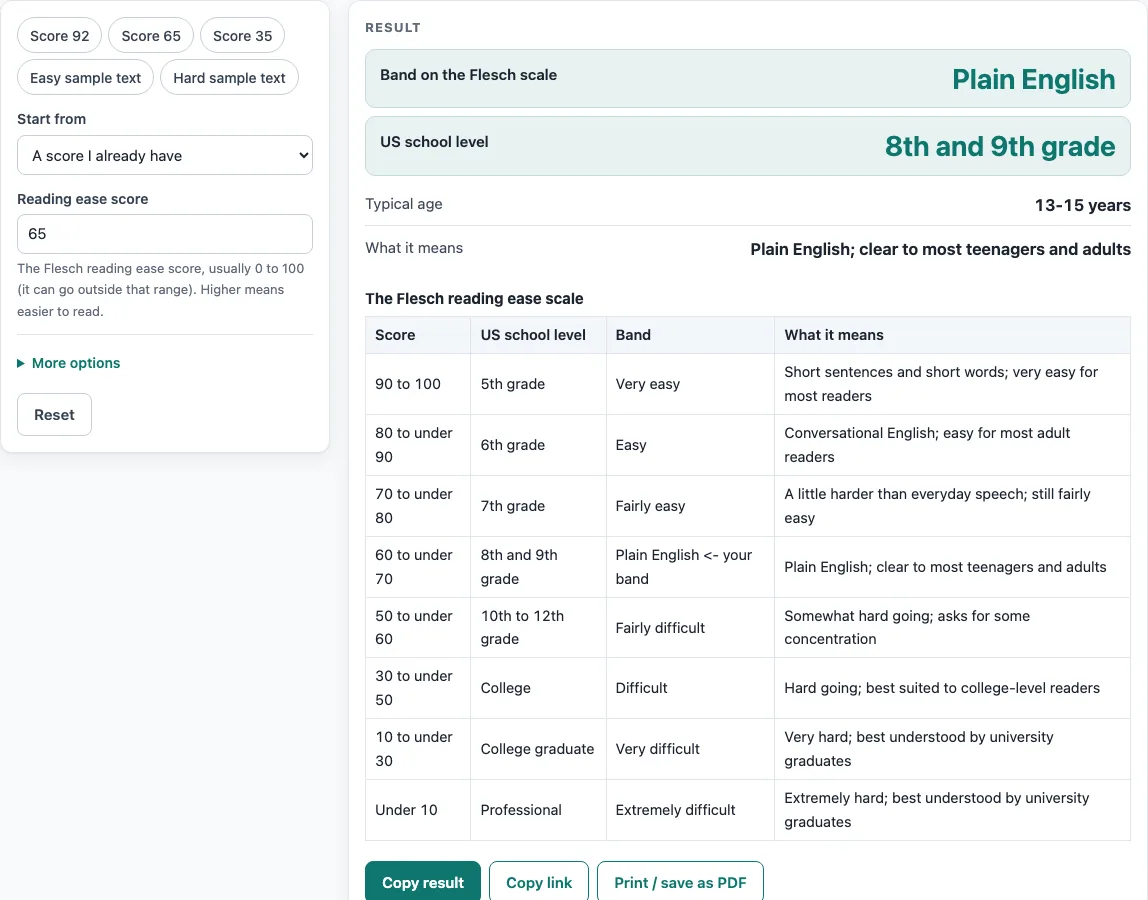Click the 90 to 100 score row

coord(748,384)
